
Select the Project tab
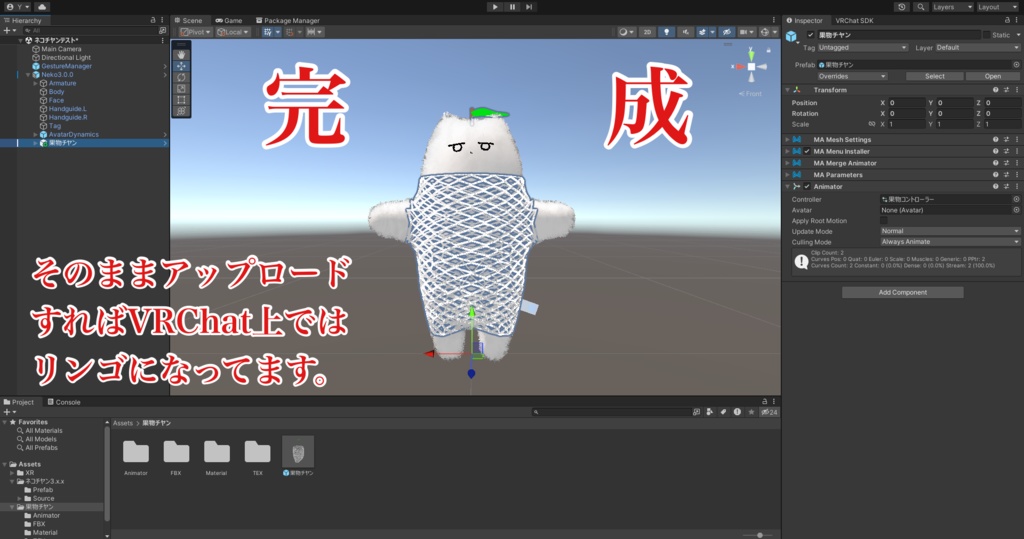18,402
